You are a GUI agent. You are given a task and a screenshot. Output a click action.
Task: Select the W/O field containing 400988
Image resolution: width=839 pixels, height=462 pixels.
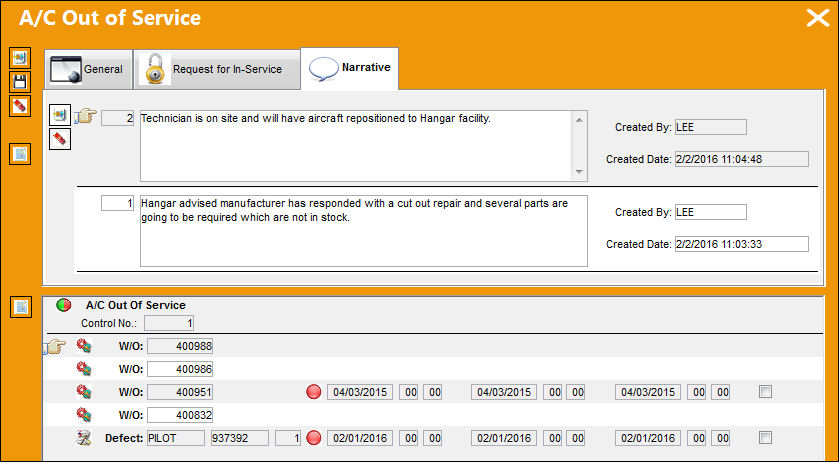pyautogui.click(x=180, y=346)
